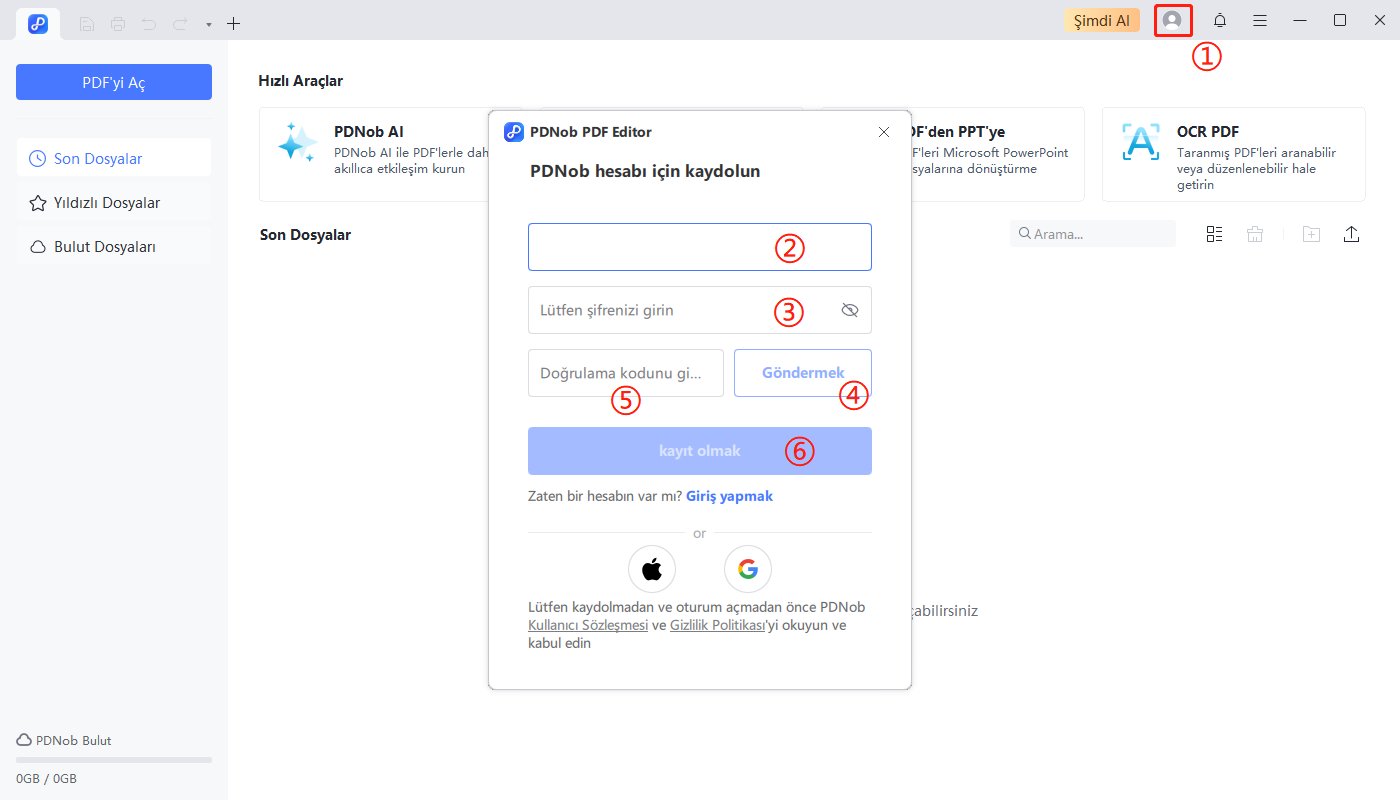The image size is (1400, 800).
Task: Sign up with Apple icon
Action: click(x=652, y=570)
